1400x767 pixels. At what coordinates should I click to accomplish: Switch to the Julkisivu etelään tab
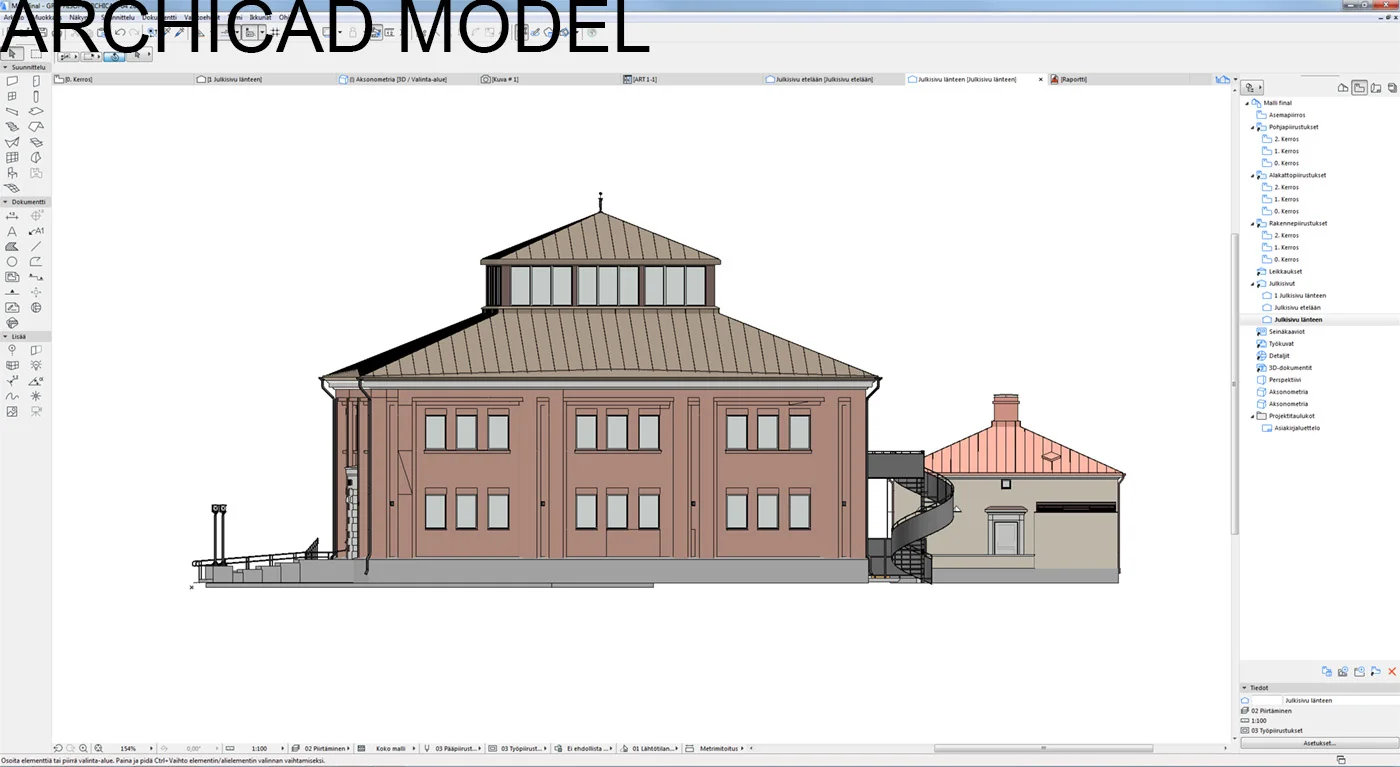[x=833, y=79]
